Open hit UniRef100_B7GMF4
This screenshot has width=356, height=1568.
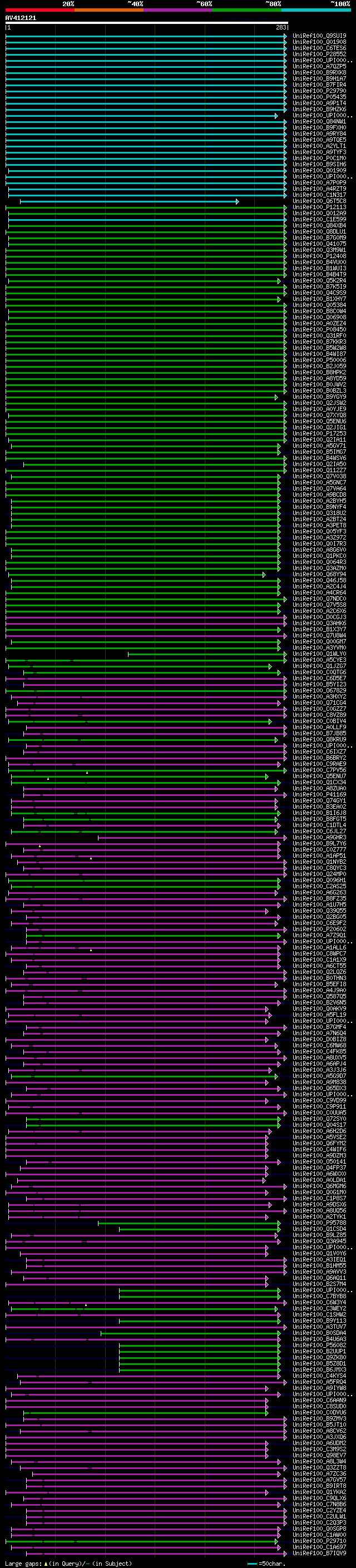click(x=319, y=1027)
